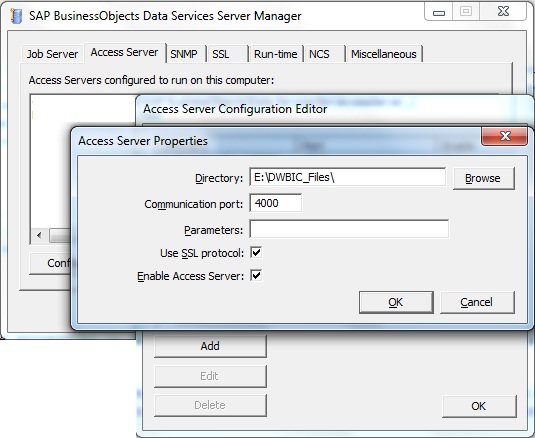Select the Access Server tab
The height and width of the screenshot is (438, 535).
(x=125, y=52)
